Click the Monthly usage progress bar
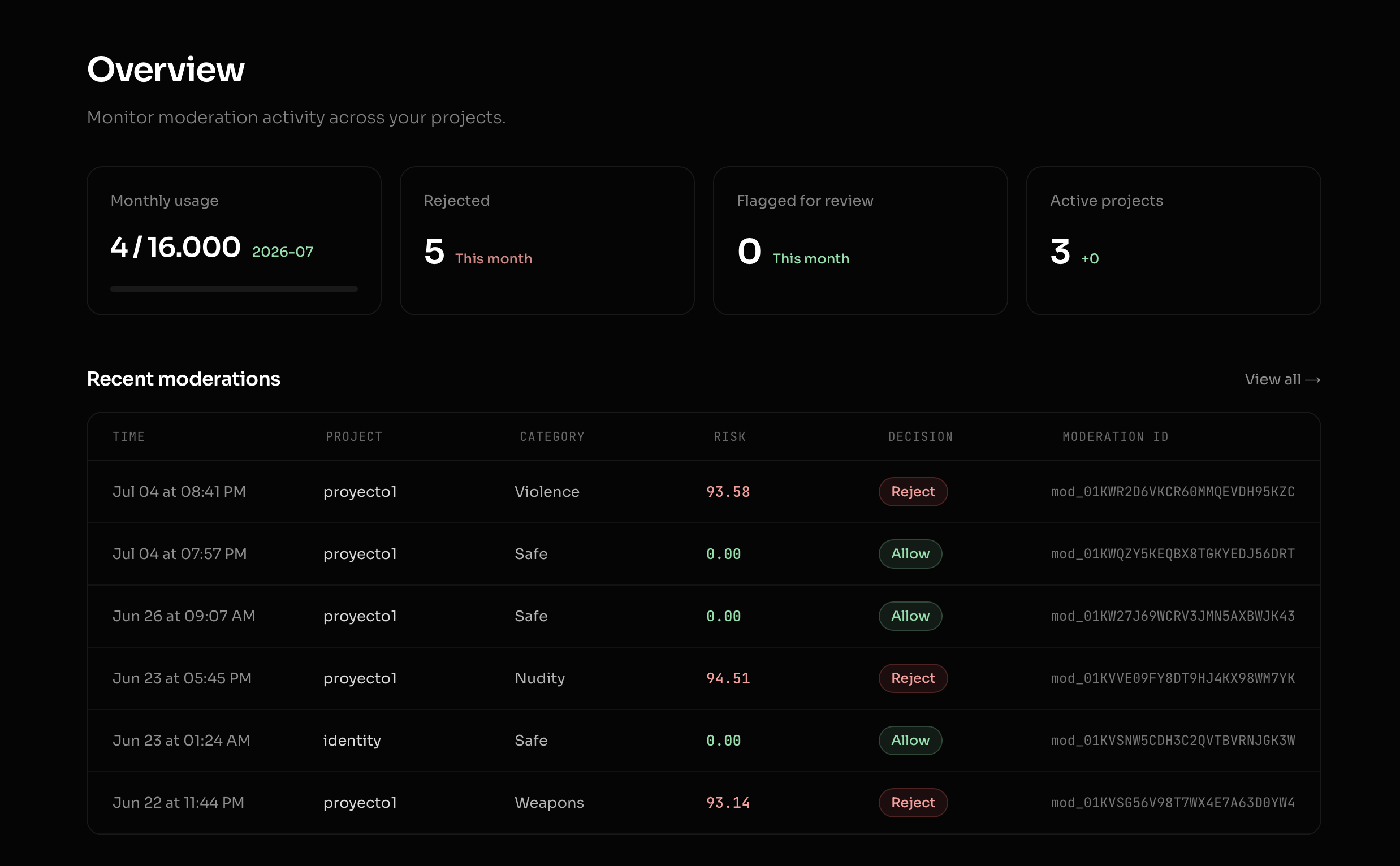 point(234,289)
